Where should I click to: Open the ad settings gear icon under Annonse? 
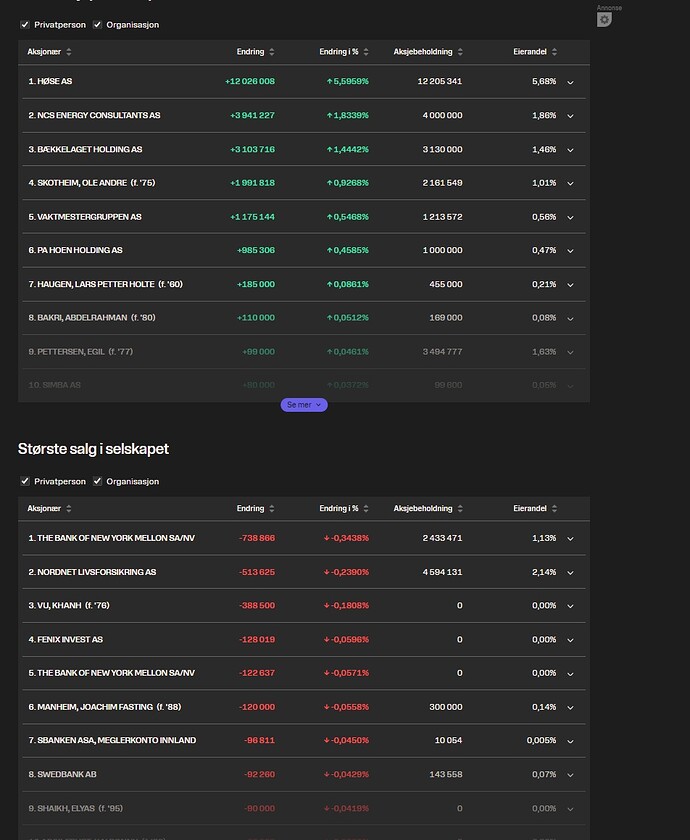point(604,20)
